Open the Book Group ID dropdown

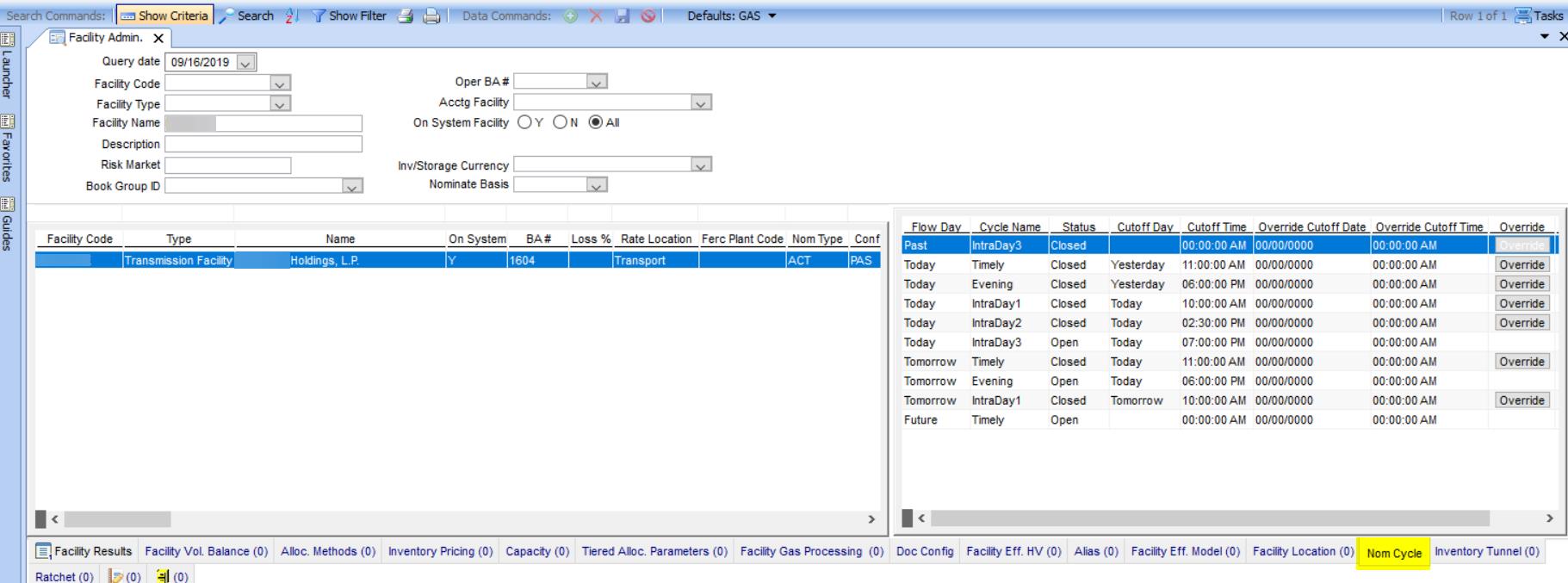tap(351, 186)
